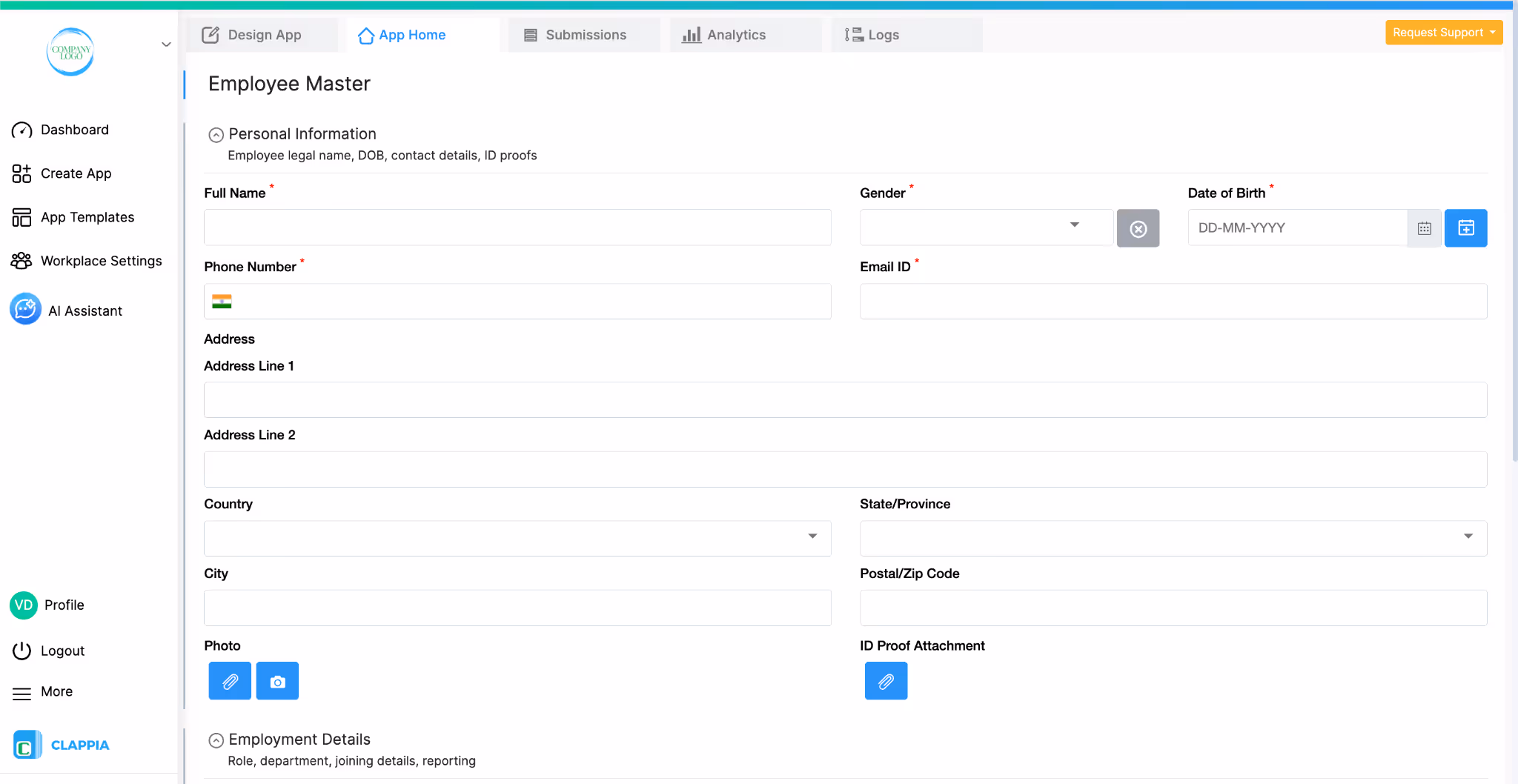The height and width of the screenshot is (784, 1518).
Task: Select the App Home tab
Action: (411, 35)
